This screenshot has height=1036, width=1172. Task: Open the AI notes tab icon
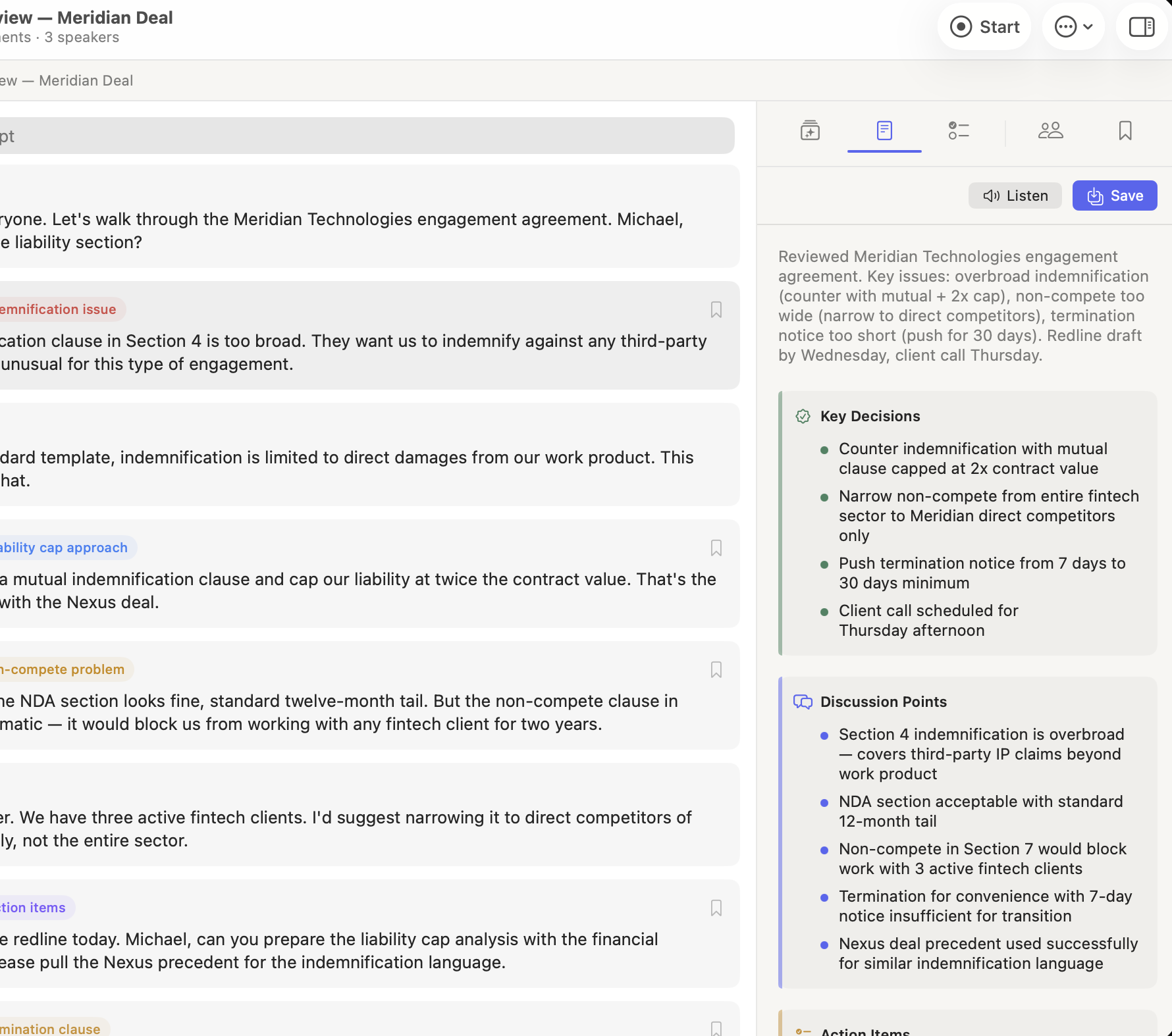pos(810,130)
